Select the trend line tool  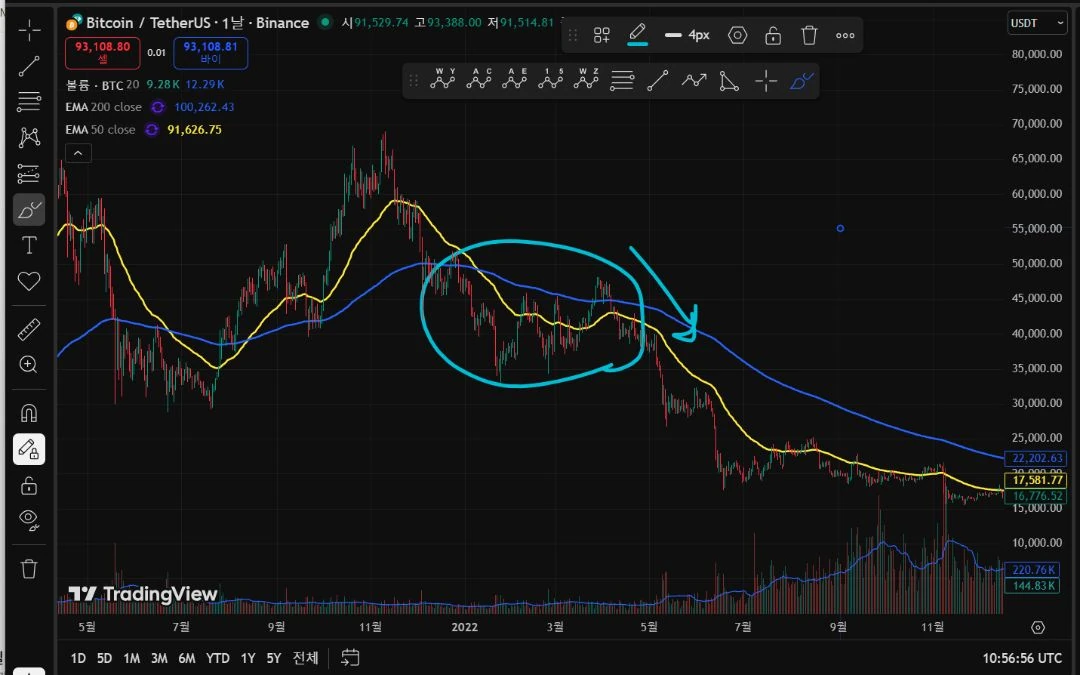pyautogui.click(x=29, y=66)
